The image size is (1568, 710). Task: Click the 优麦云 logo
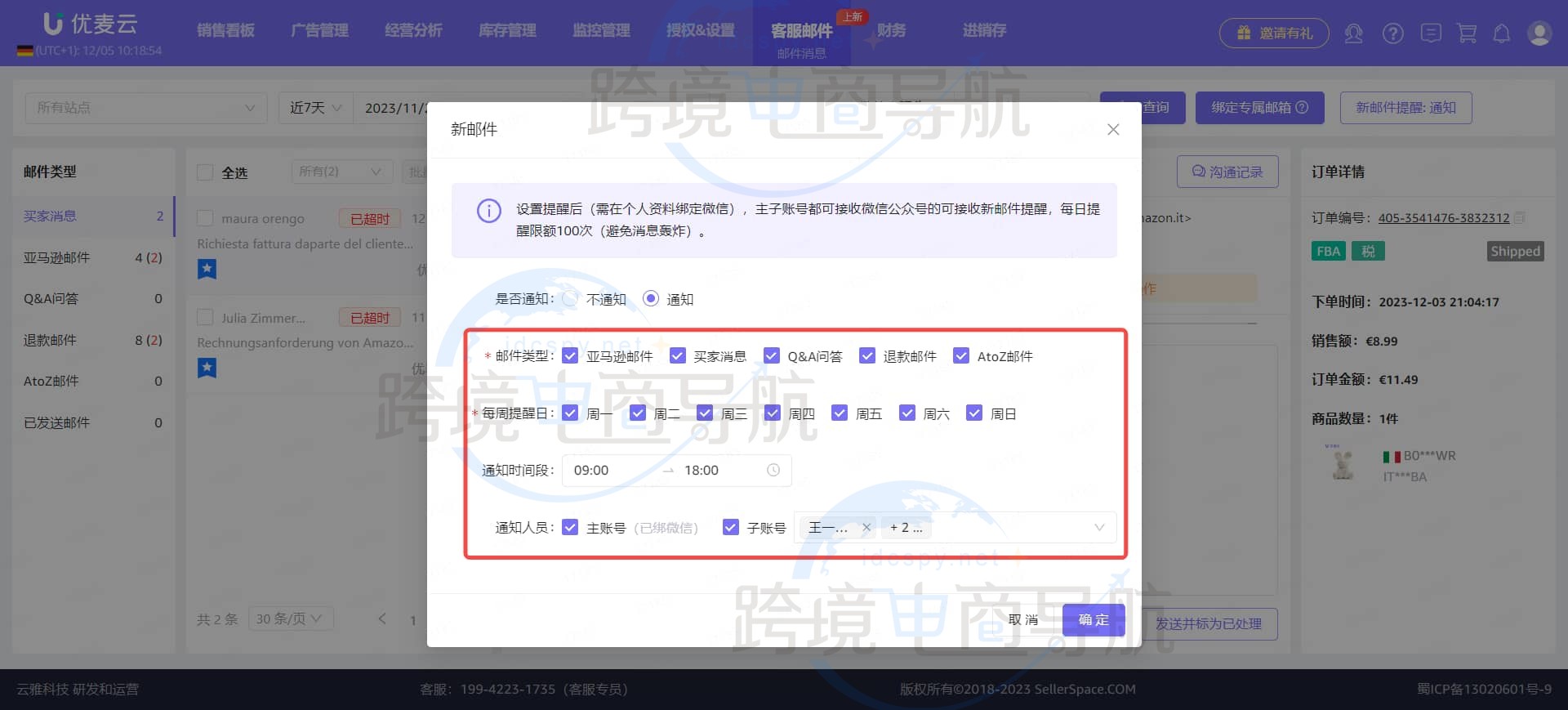(x=90, y=24)
